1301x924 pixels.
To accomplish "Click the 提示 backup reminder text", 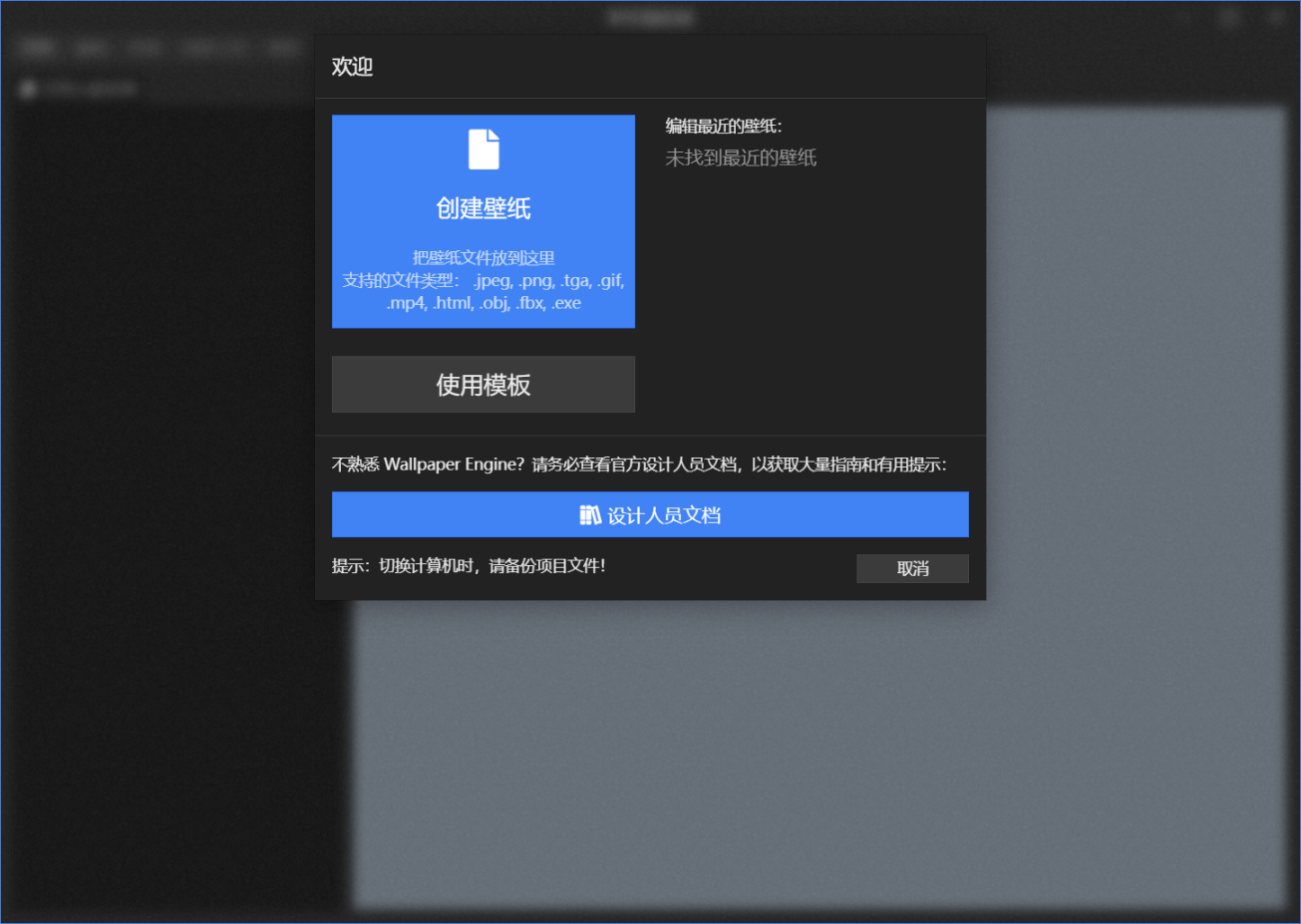I will [469, 566].
